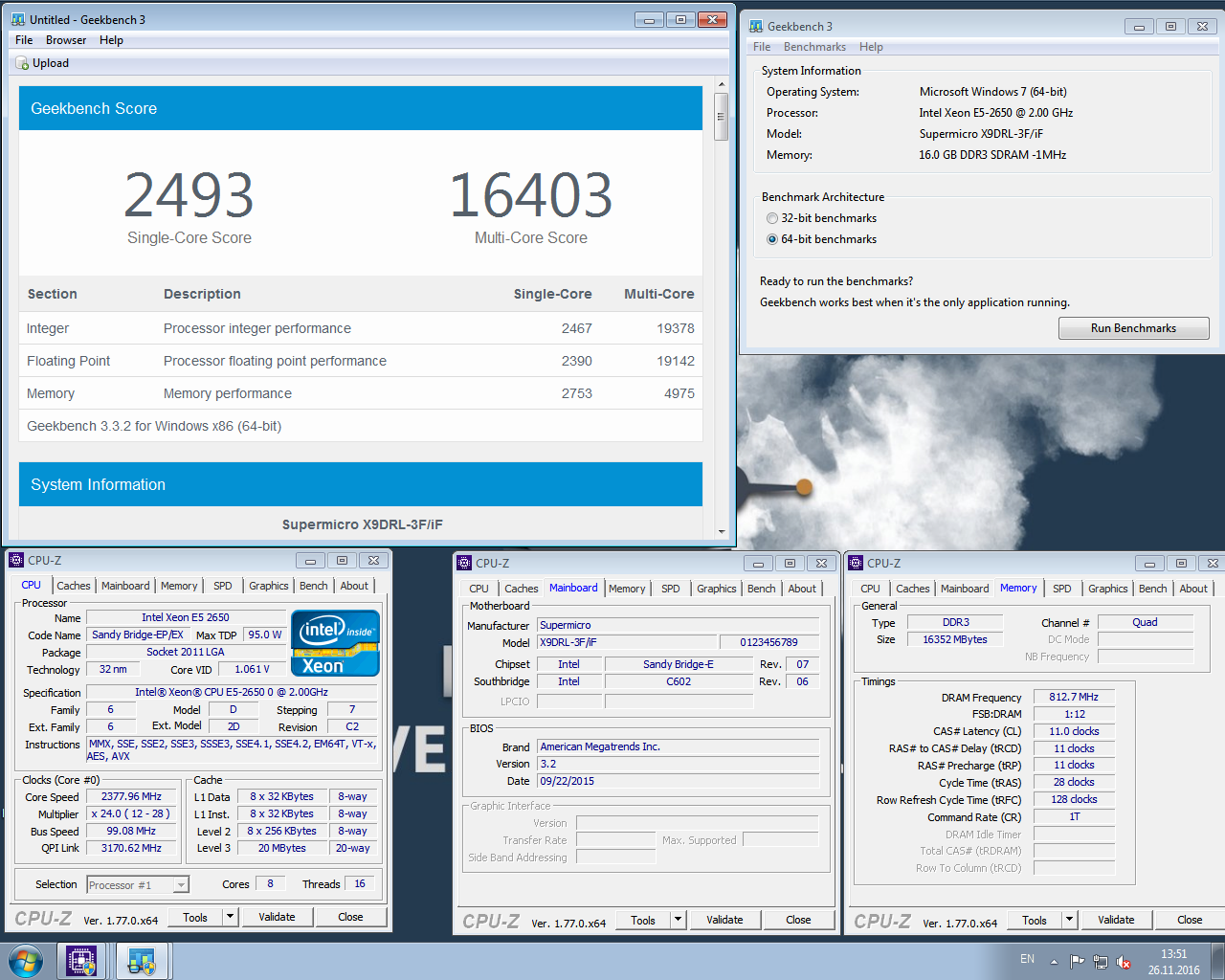Click the Geekbench 3 launcher window title icon
Screen dimensions: 1225x980
756,27
